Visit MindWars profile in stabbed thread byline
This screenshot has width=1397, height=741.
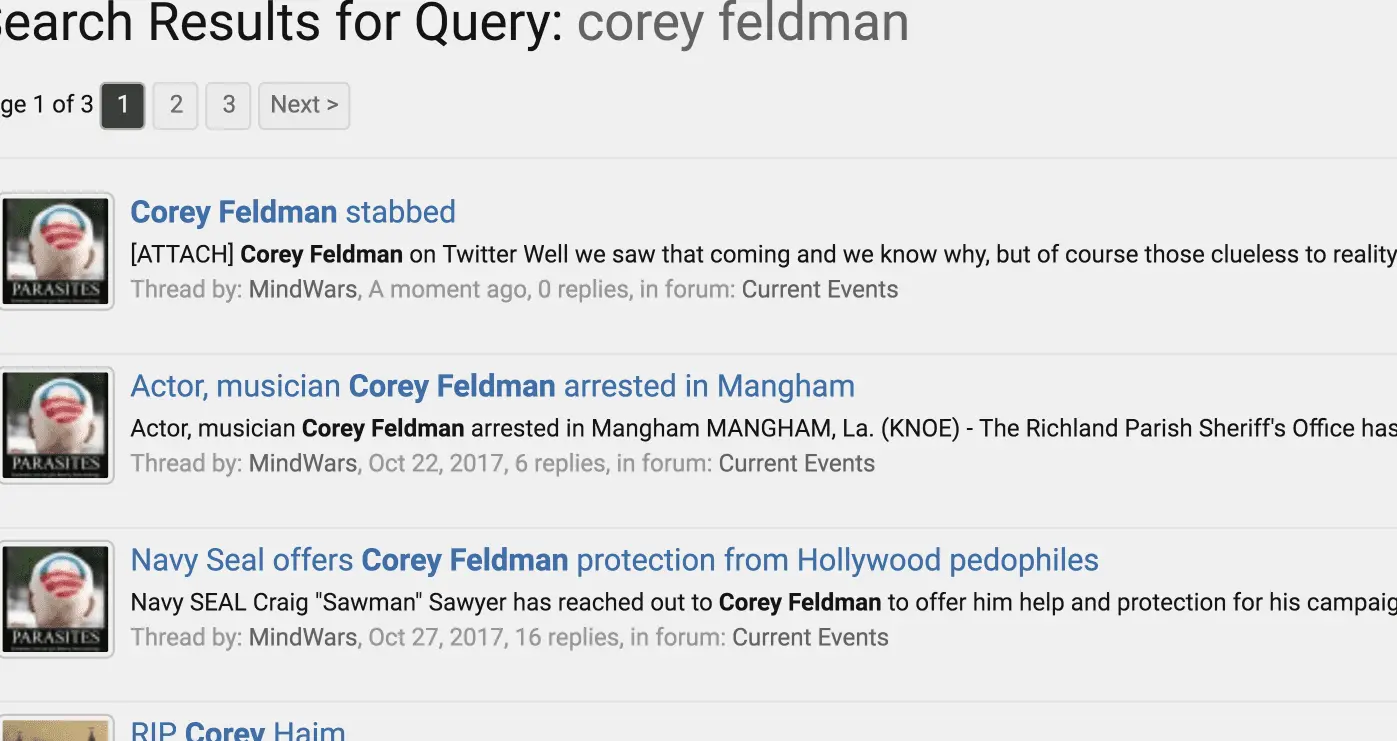[303, 290]
